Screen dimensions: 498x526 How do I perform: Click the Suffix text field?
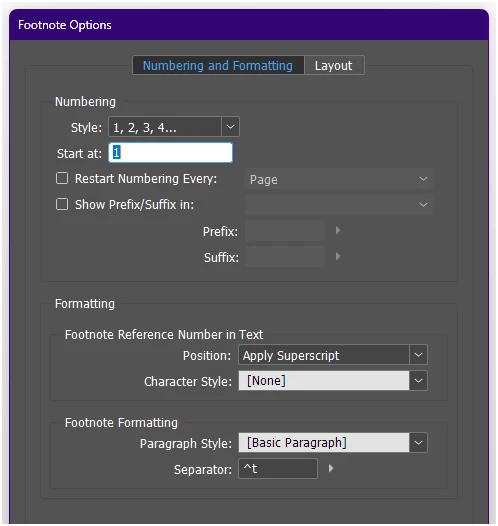point(285,257)
